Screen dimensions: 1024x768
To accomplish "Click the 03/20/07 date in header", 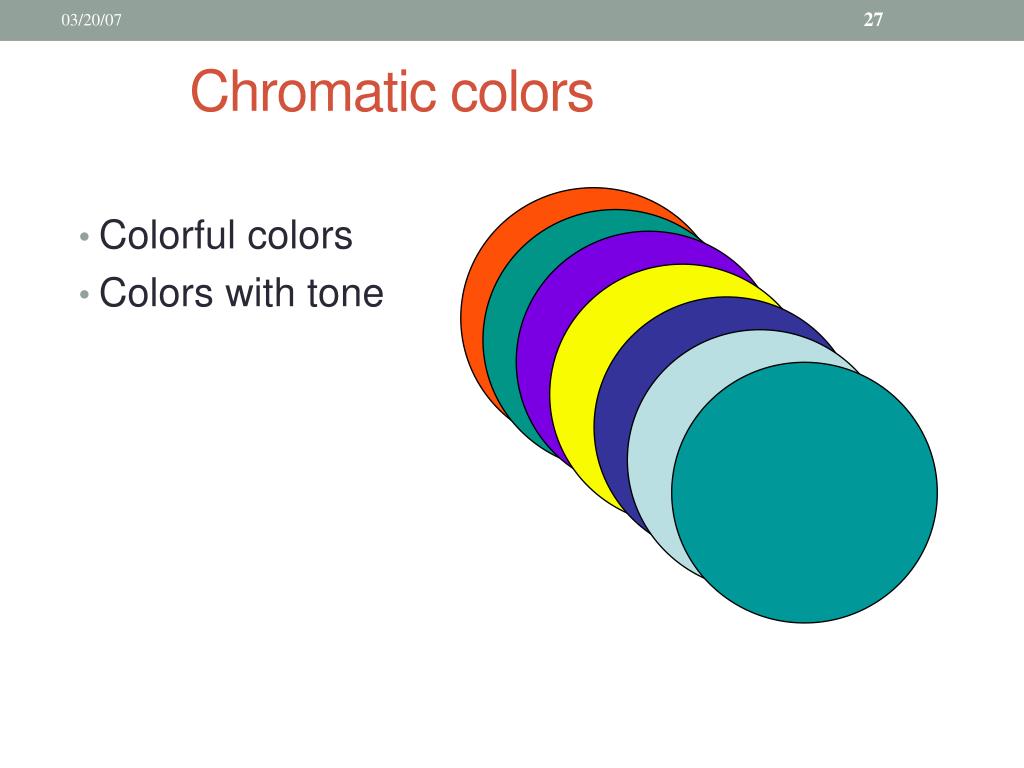I will [91, 20].
